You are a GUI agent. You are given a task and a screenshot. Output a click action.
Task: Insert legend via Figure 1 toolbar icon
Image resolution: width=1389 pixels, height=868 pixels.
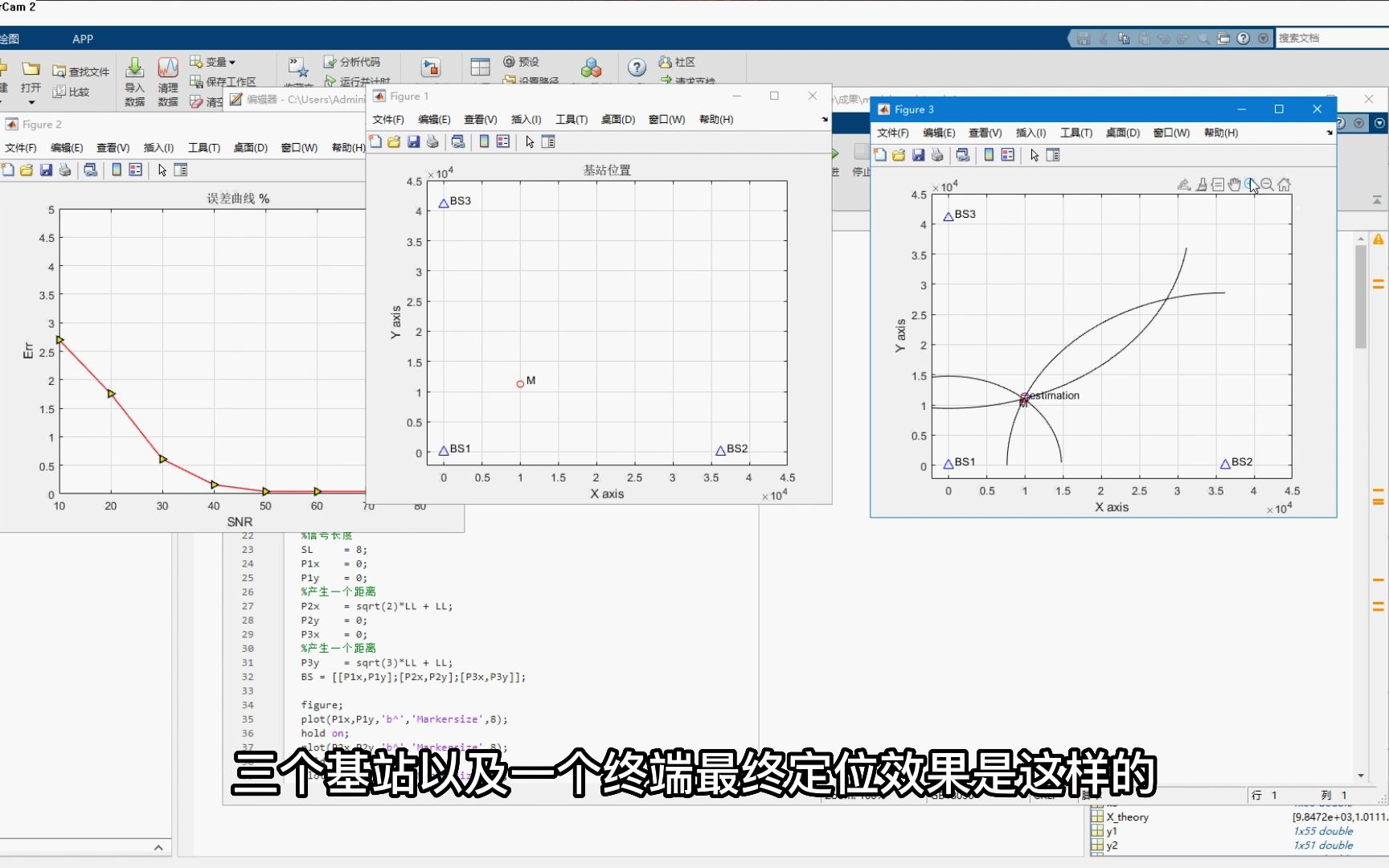tap(503, 141)
